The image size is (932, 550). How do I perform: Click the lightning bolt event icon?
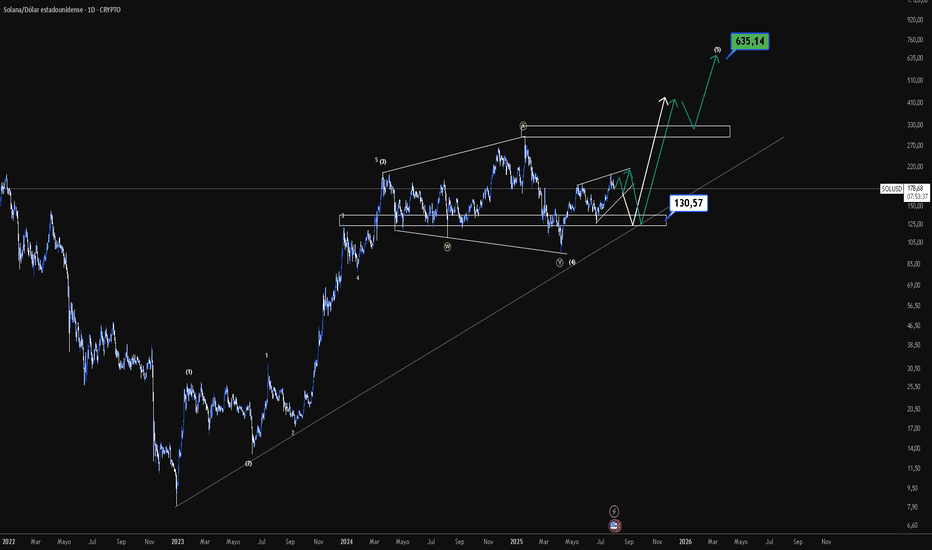[614, 511]
